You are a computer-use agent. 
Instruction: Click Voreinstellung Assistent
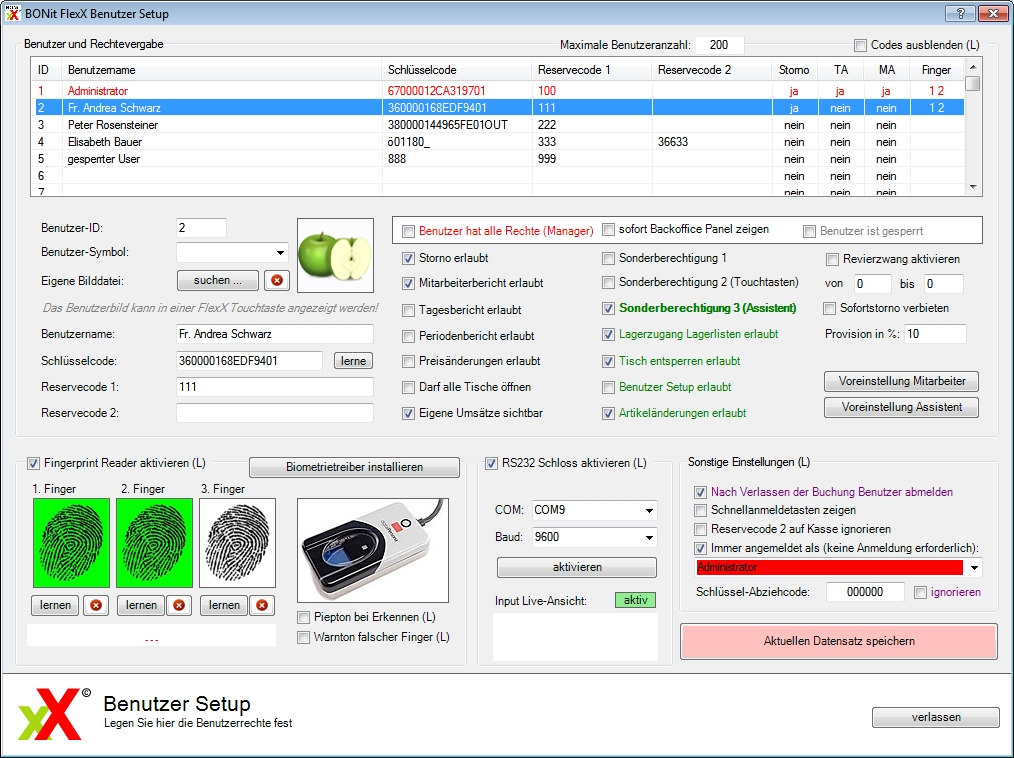point(901,407)
